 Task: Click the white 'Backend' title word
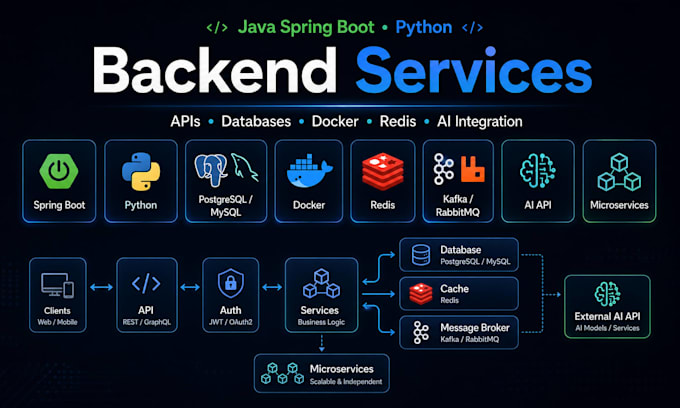[215, 70]
